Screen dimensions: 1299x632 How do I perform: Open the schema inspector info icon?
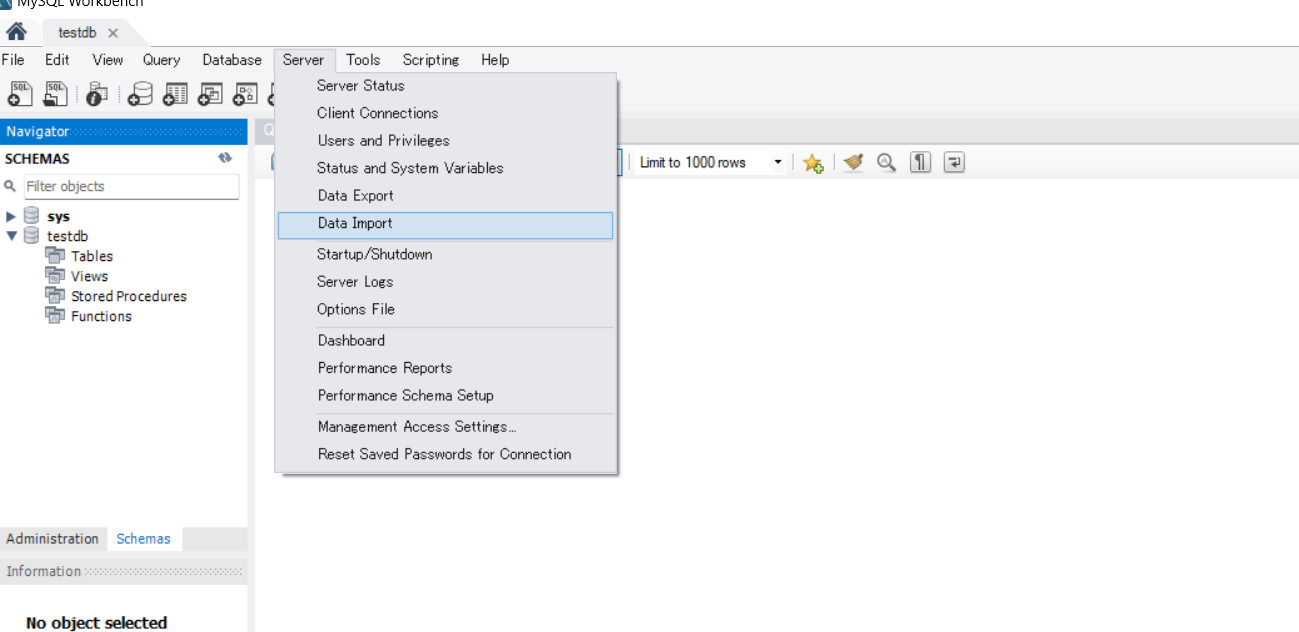[97, 94]
